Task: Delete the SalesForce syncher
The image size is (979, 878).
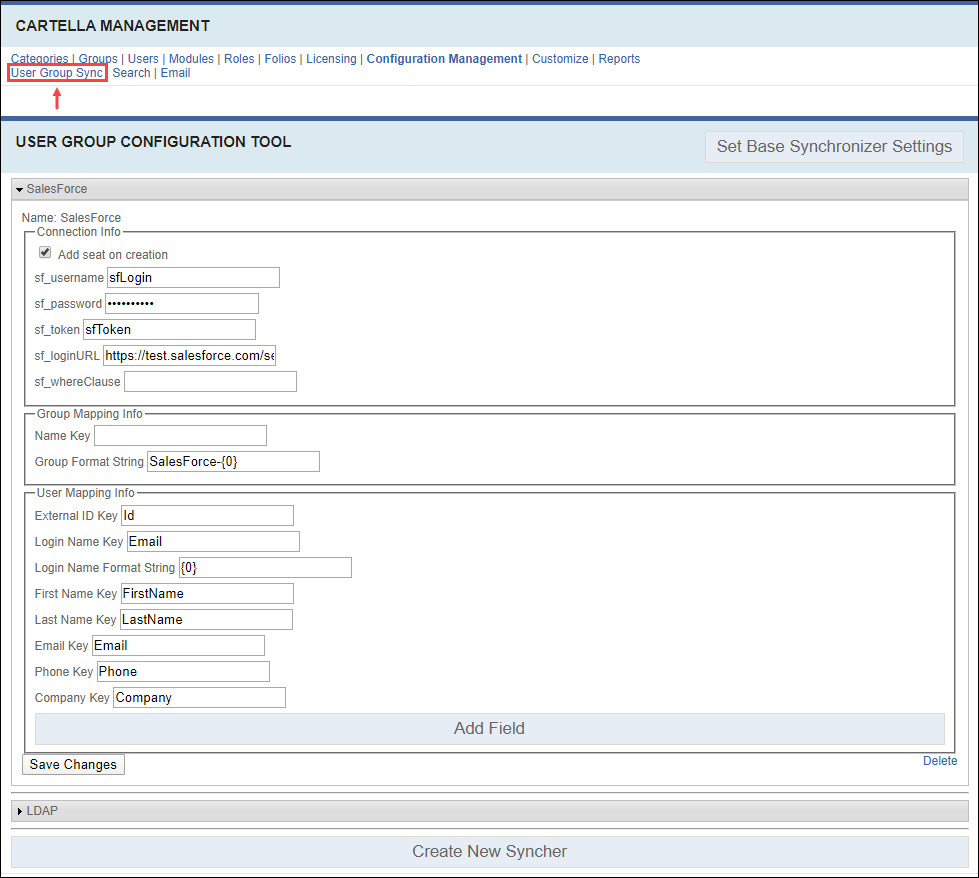Action: (x=940, y=761)
